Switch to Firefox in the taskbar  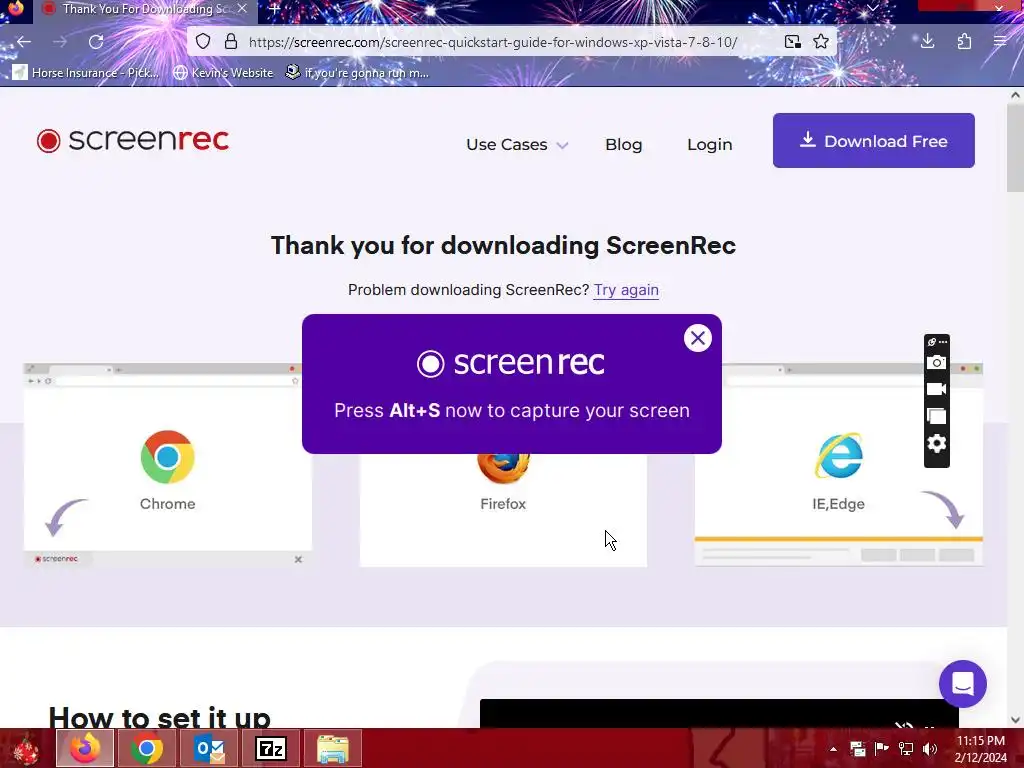click(85, 748)
